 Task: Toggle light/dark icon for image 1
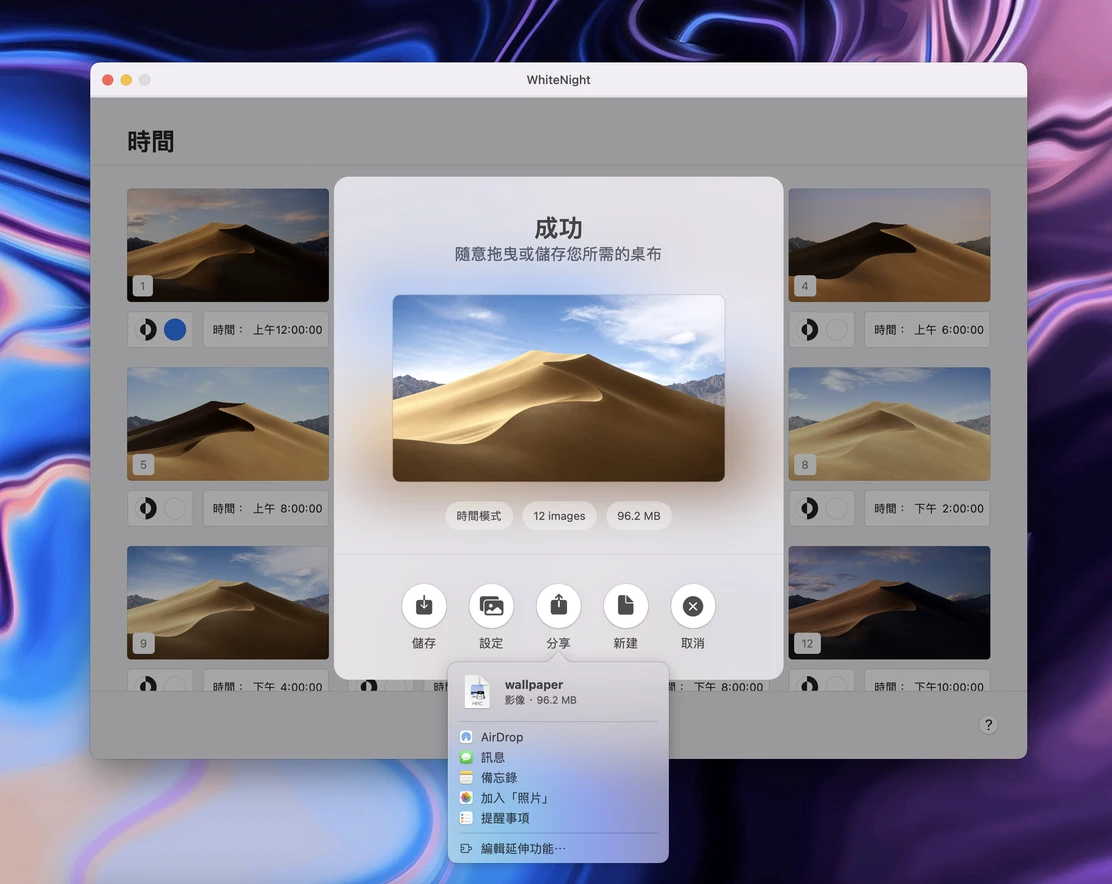click(147, 330)
